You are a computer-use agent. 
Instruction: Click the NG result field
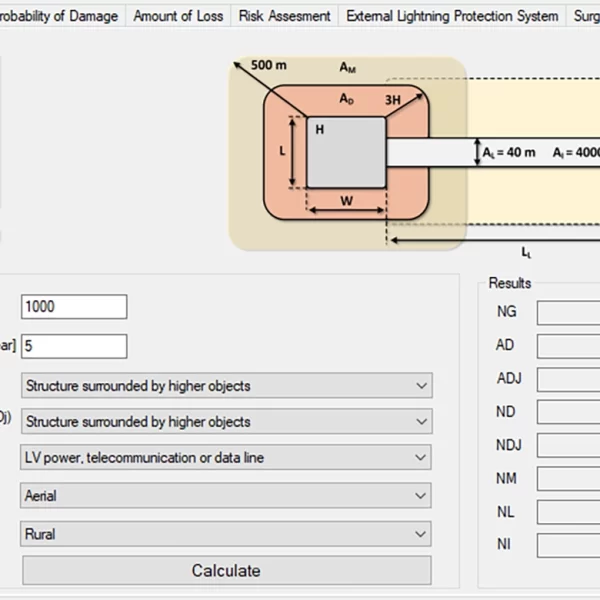pyautogui.click(x=568, y=313)
